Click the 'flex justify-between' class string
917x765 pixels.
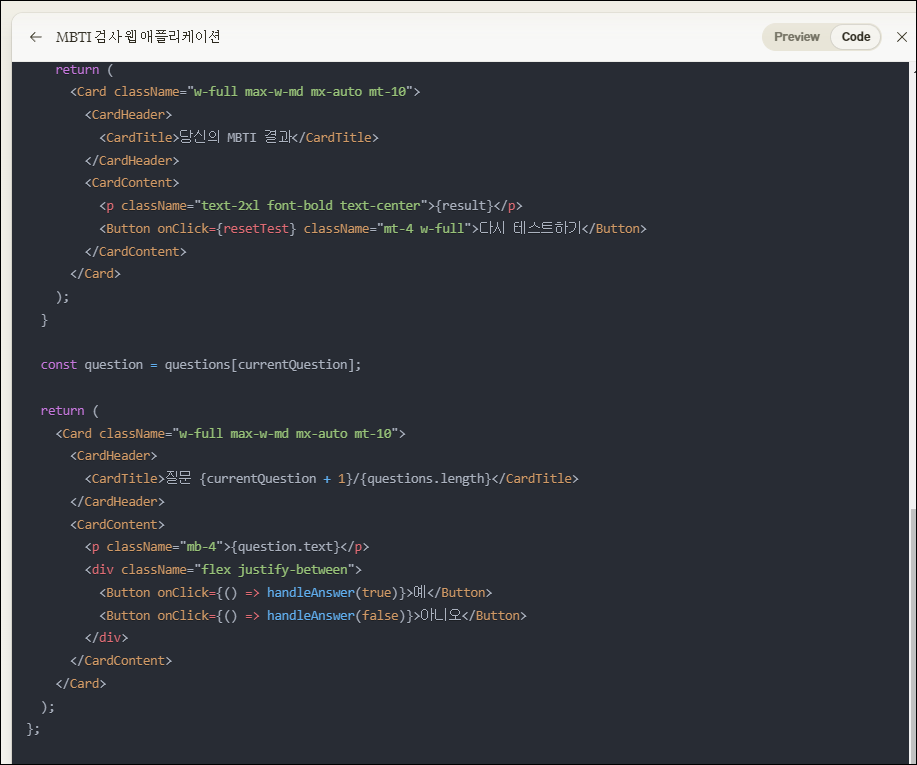click(x=274, y=570)
